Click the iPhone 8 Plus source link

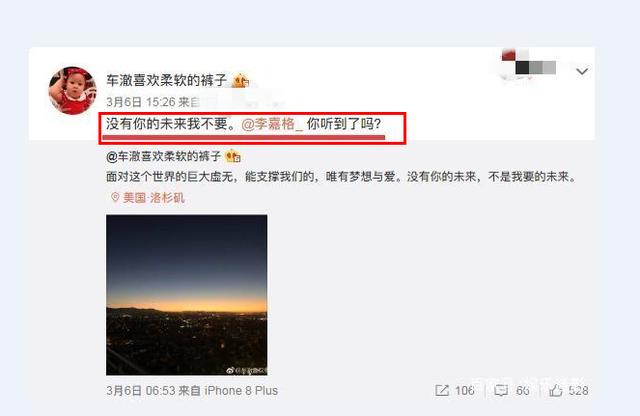241,391
